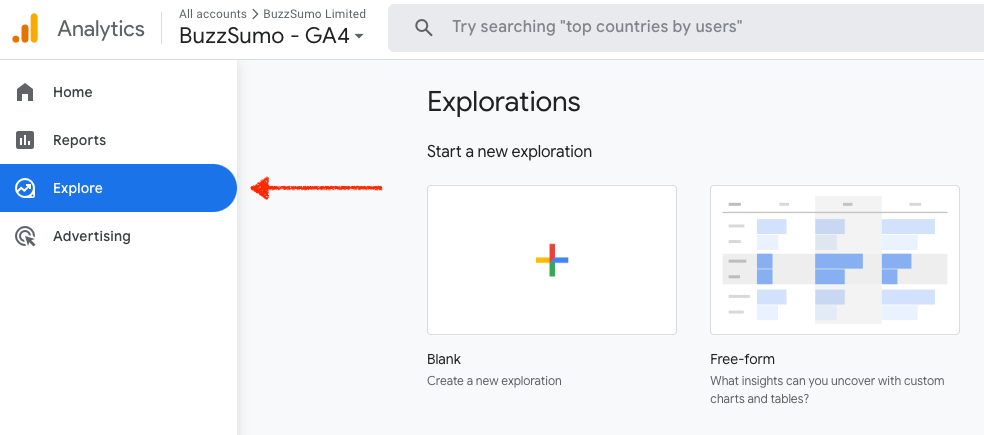984x435 pixels.
Task: Click the Home house icon
Action: pyautogui.click(x=25, y=92)
